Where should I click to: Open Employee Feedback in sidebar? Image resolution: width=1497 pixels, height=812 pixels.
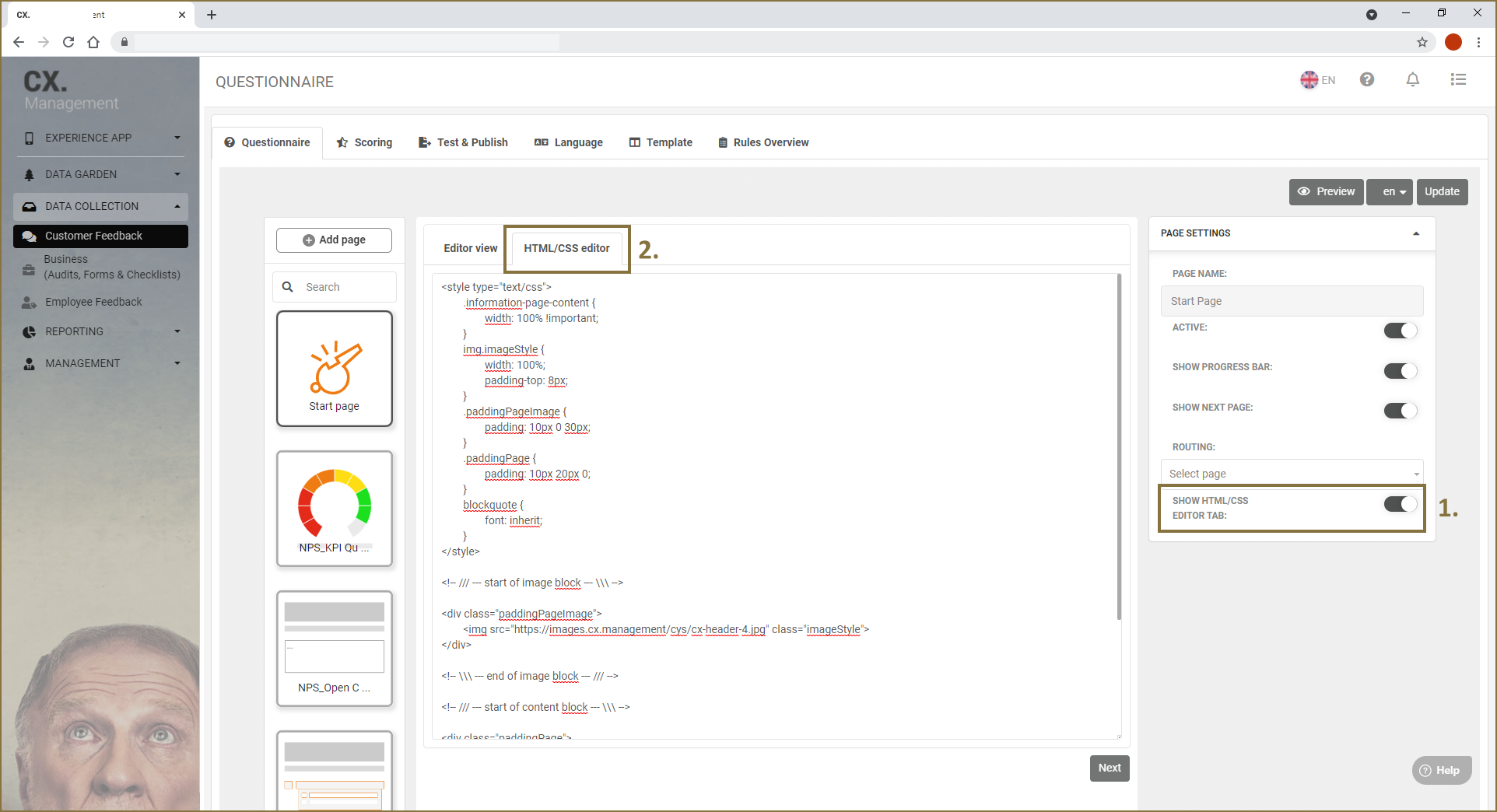pos(93,302)
